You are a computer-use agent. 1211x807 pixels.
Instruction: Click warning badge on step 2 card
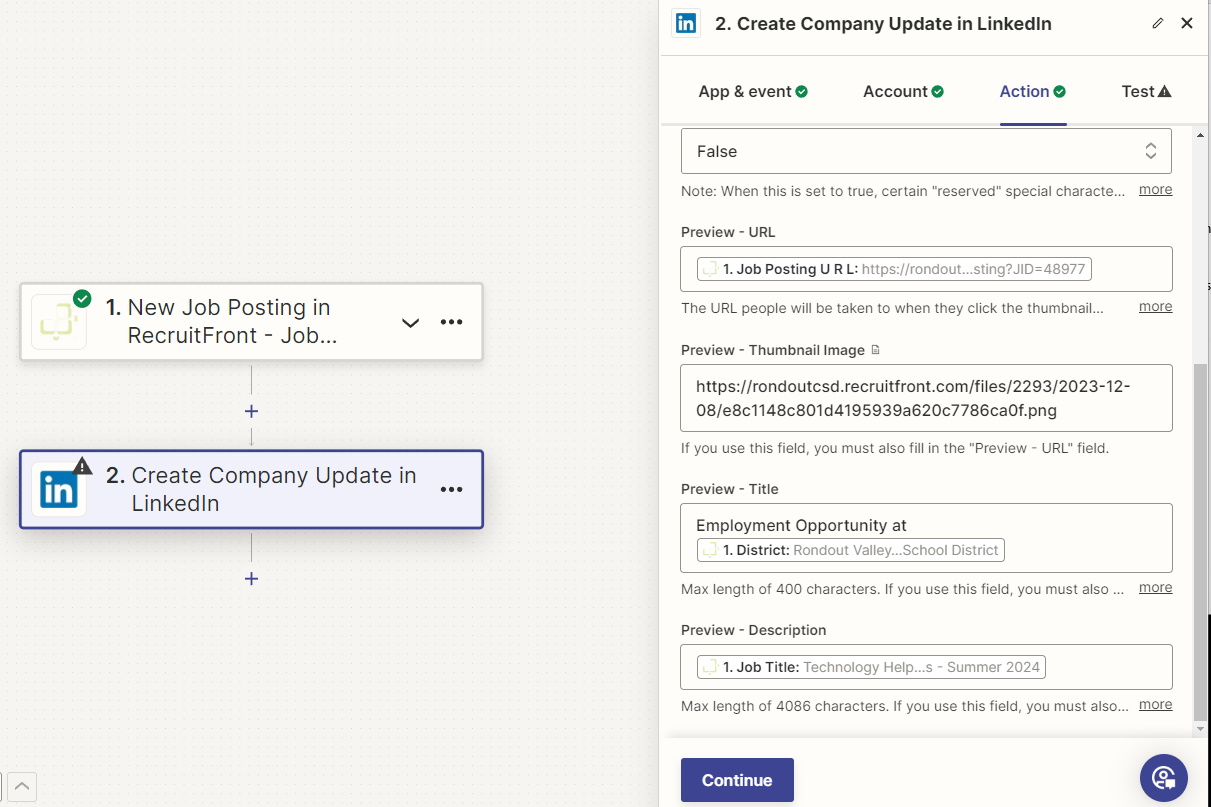pyautogui.click(x=82, y=466)
